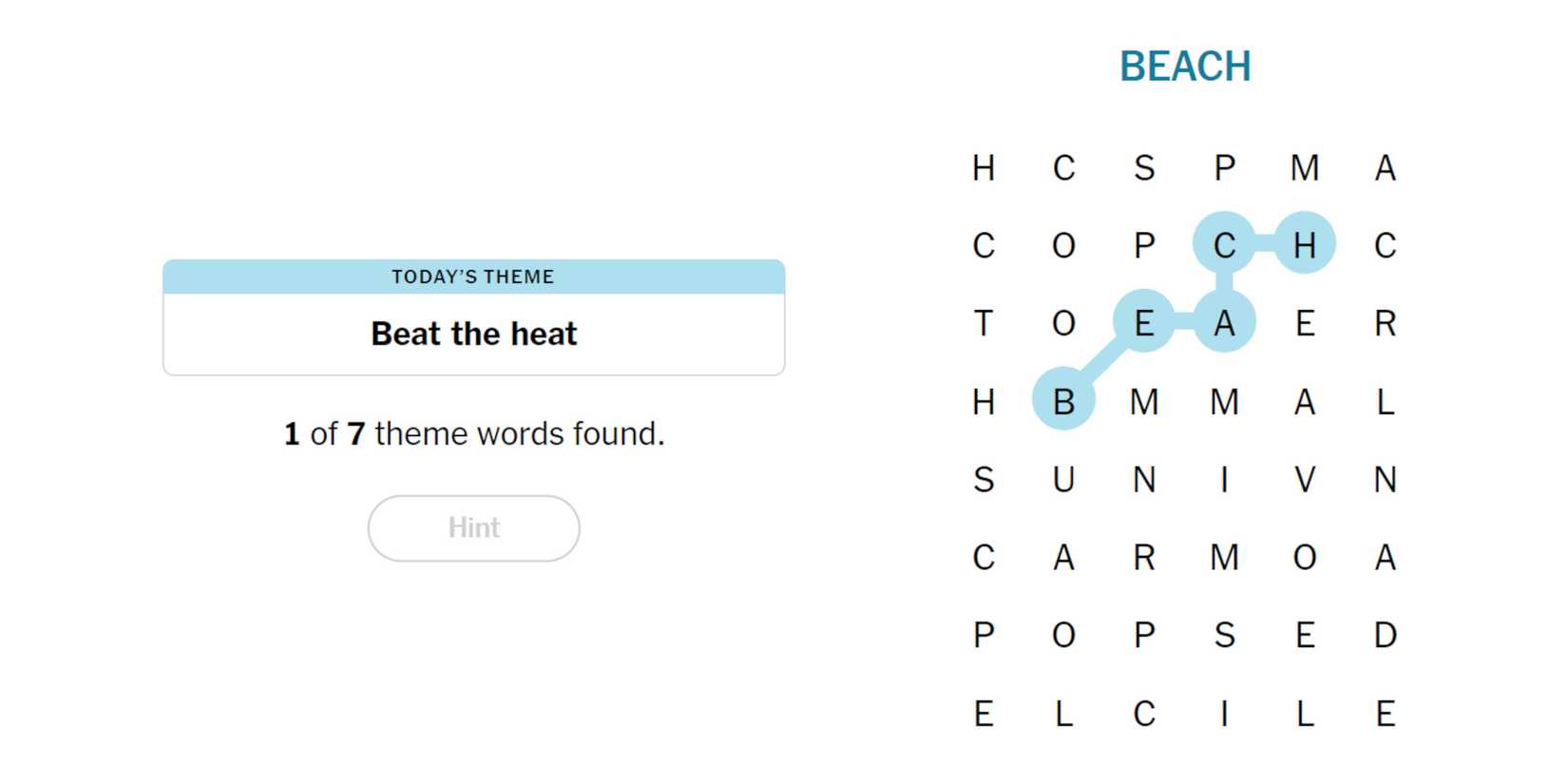This screenshot has width=1568, height=784.
Task: Click the Hint button
Action: pyautogui.click(x=473, y=527)
